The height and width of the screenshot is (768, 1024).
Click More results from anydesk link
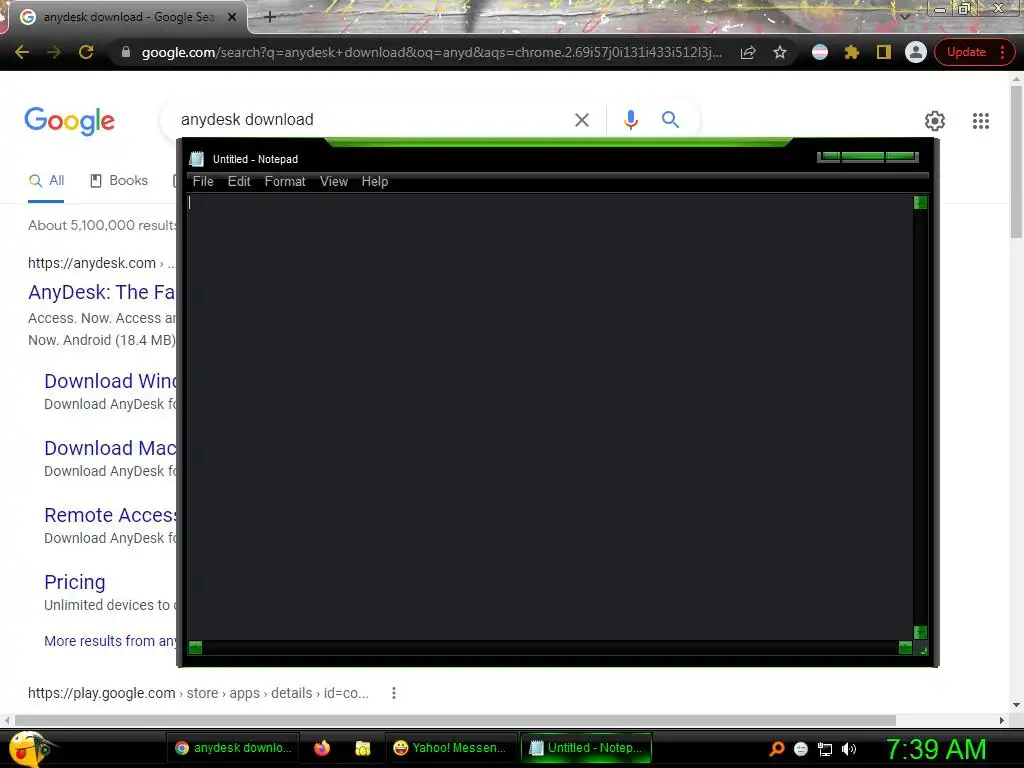[110, 641]
